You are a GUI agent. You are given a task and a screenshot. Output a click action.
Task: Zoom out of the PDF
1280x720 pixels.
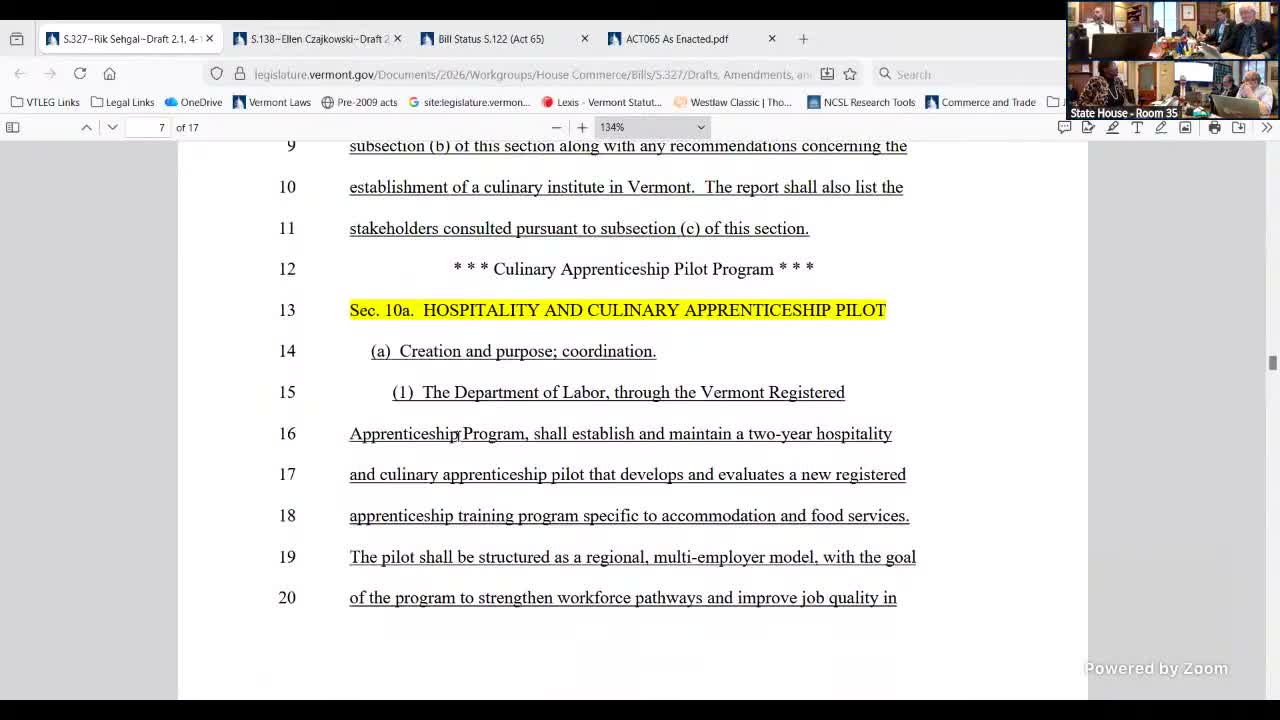pos(557,127)
